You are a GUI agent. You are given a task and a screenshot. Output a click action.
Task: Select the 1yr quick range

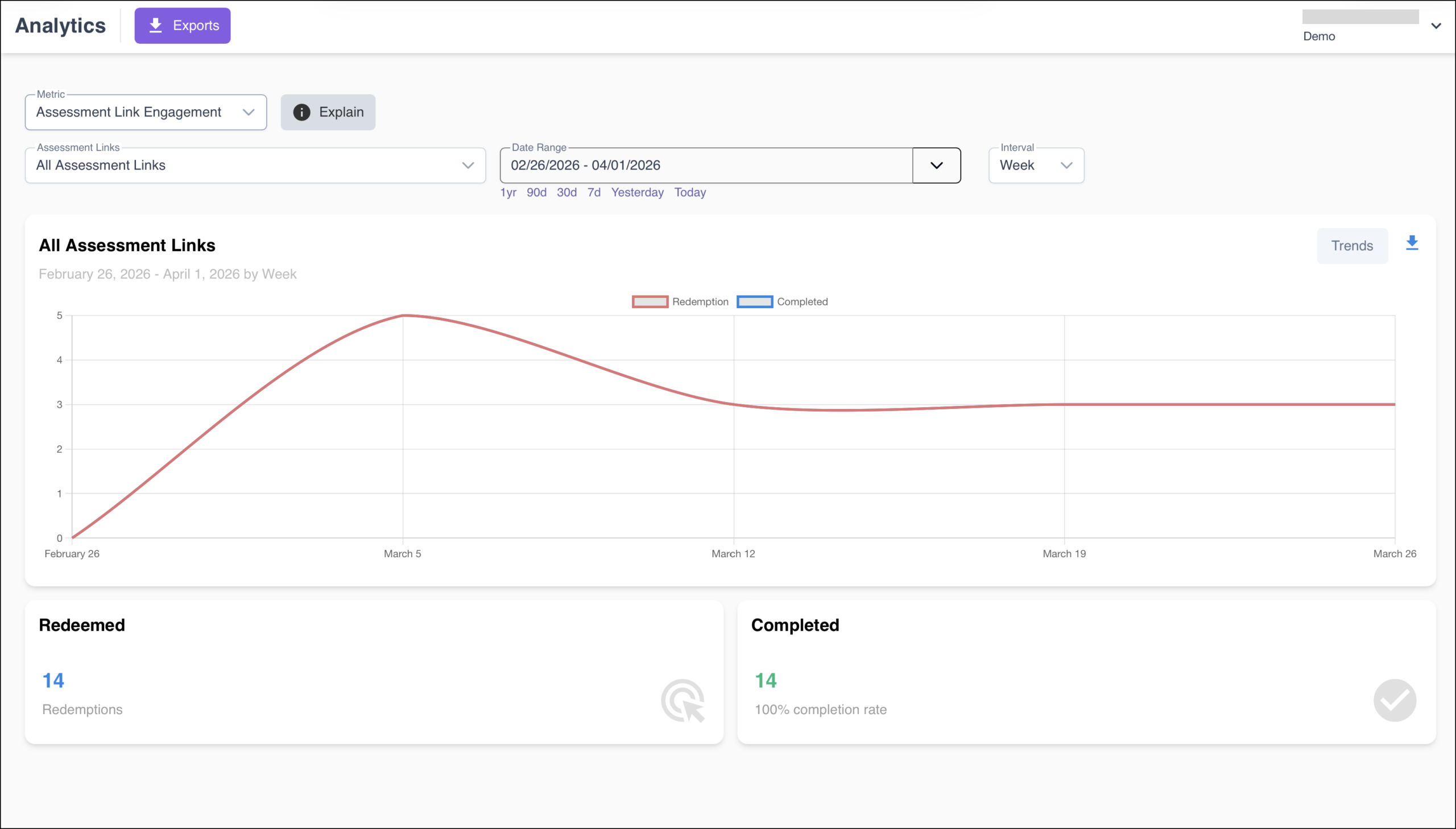click(508, 192)
